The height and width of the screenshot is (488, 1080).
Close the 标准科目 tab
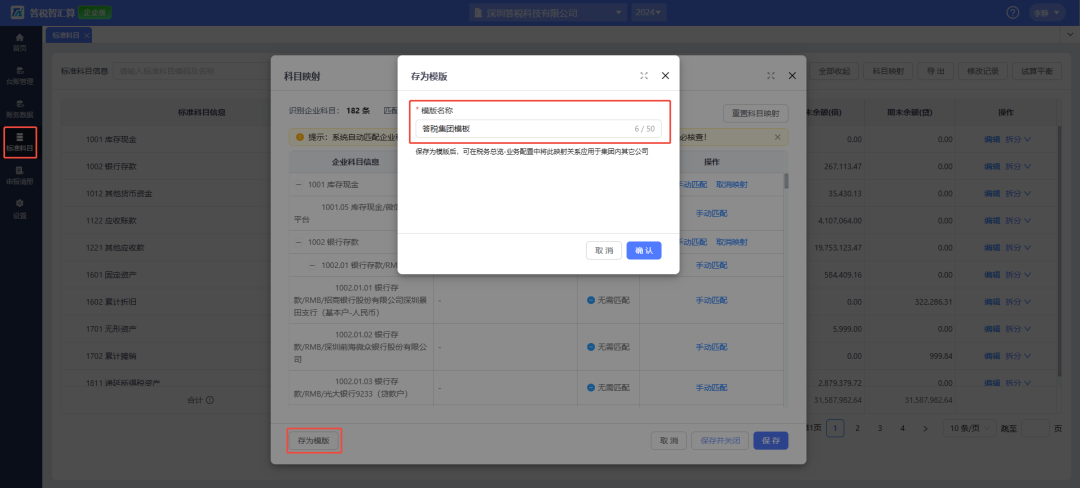[87, 34]
